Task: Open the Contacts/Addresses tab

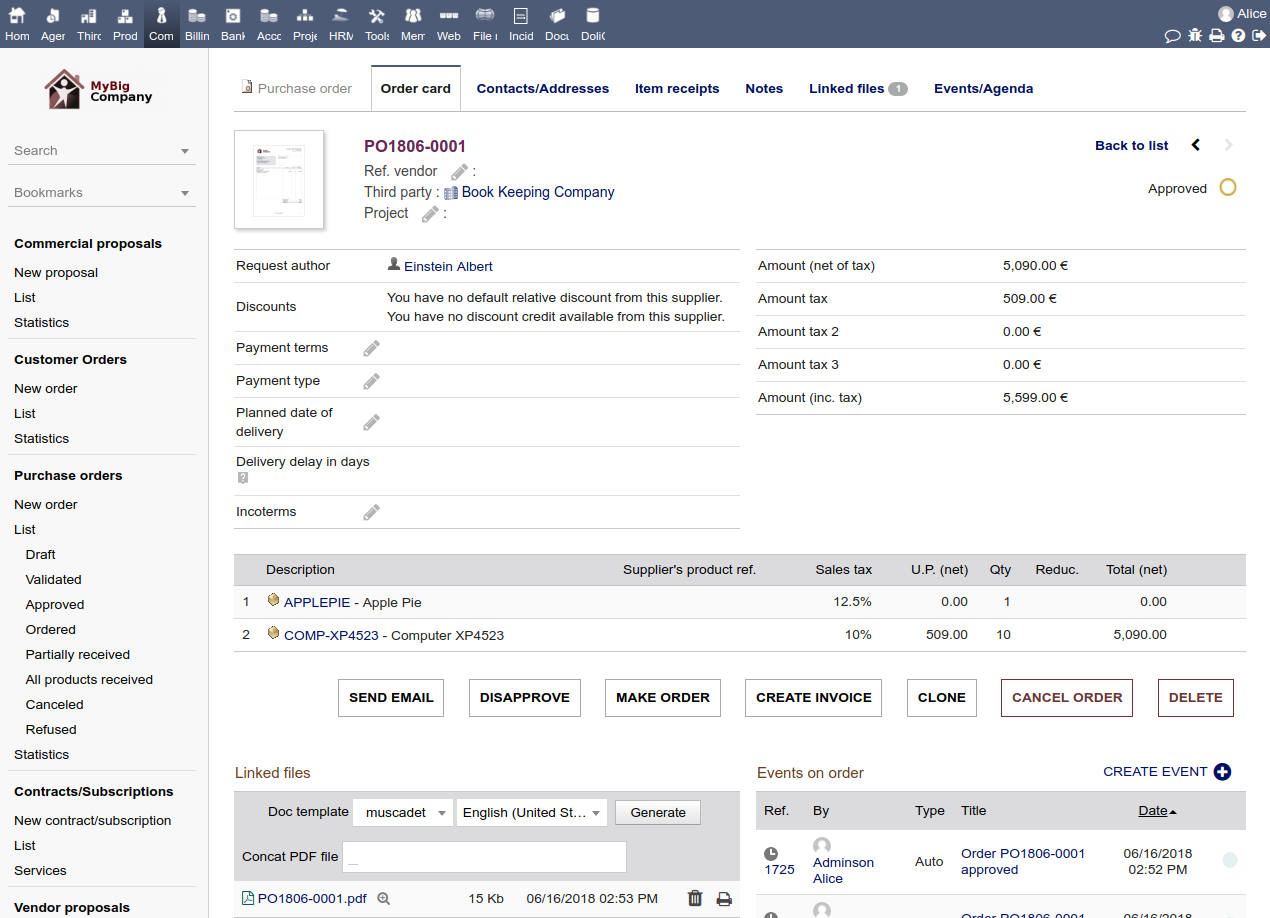Action: [x=542, y=89]
